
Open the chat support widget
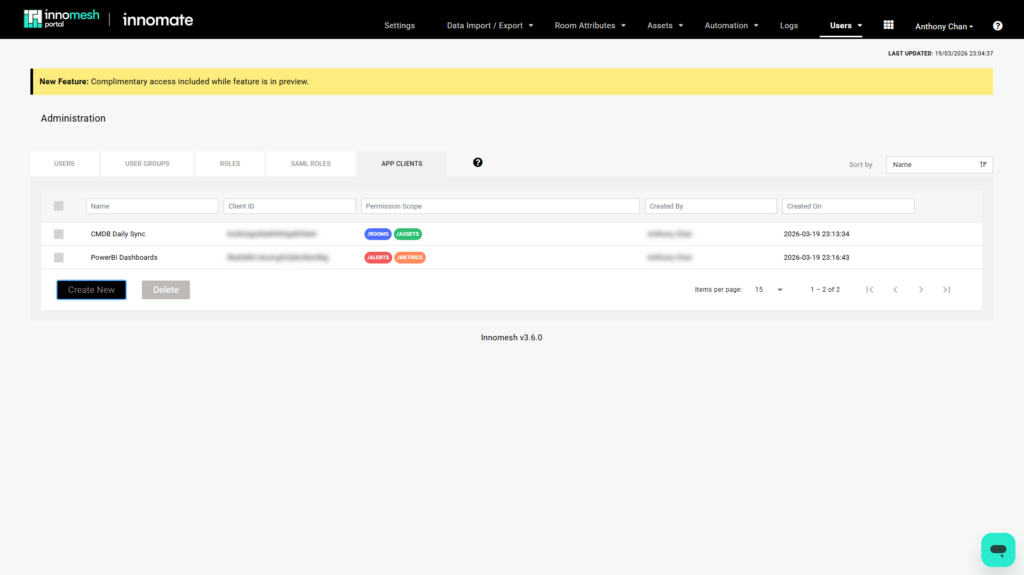point(997,549)
